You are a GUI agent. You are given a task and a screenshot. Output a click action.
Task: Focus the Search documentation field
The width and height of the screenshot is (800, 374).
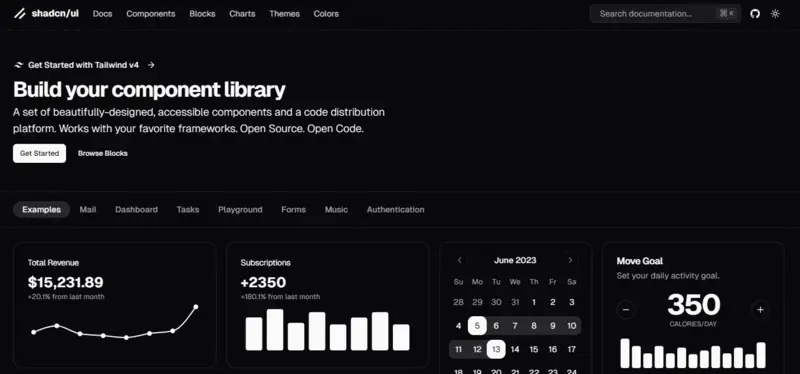click(665, 14)
